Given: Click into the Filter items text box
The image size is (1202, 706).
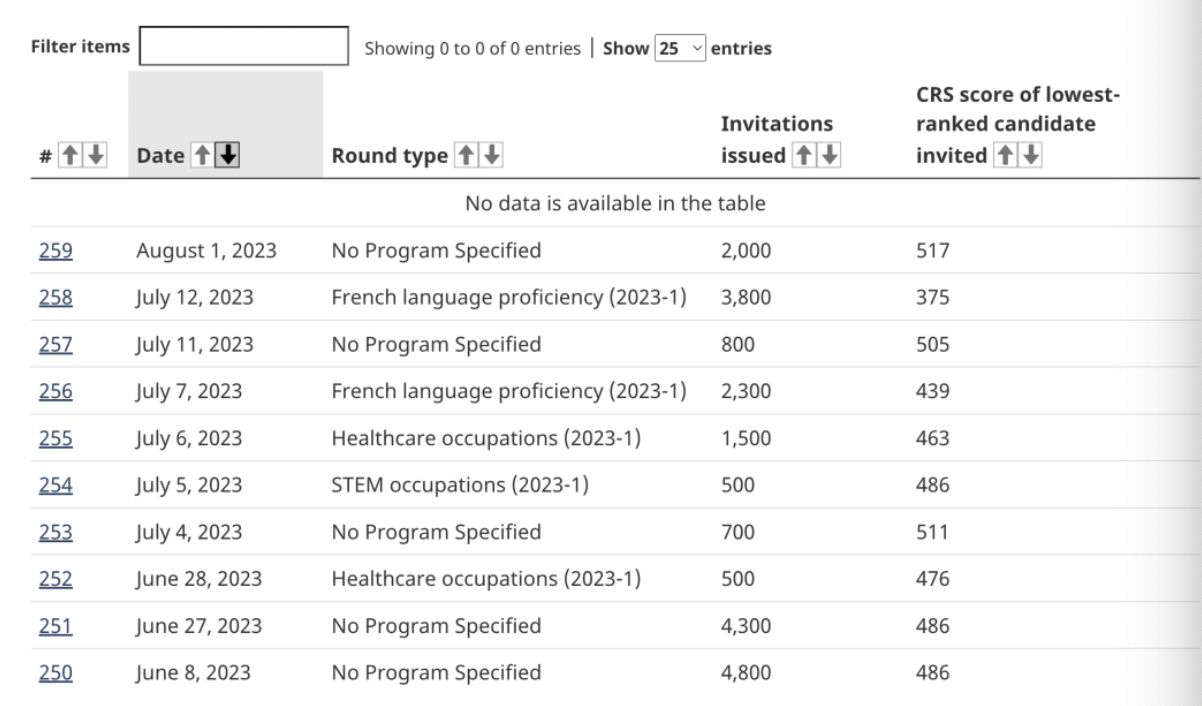Looking at the screenshot, I should point(244,47).
